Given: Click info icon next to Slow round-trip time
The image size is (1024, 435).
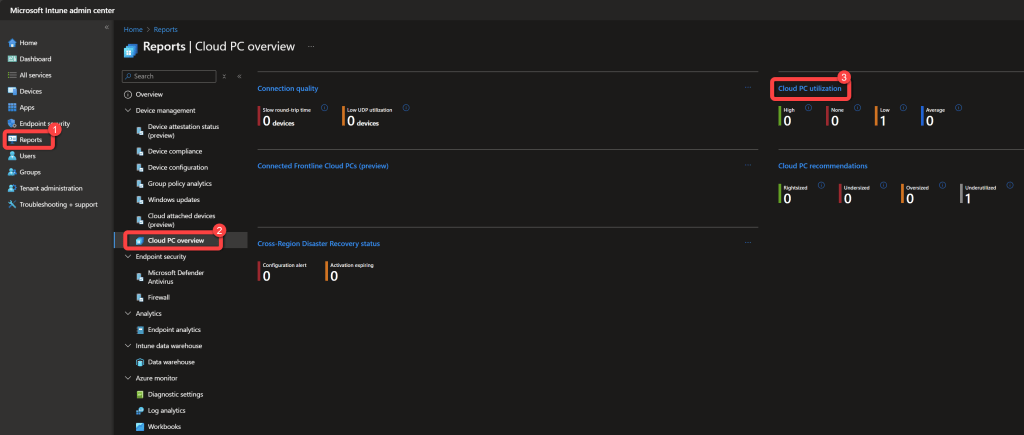Looking at the screenshot, I should 324,107.
